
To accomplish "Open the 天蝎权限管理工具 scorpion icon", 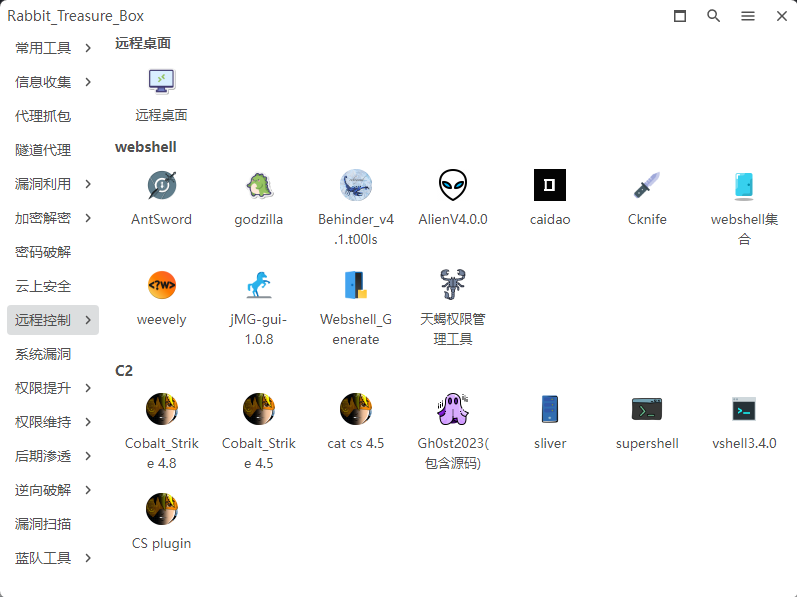I will [453, 284].
